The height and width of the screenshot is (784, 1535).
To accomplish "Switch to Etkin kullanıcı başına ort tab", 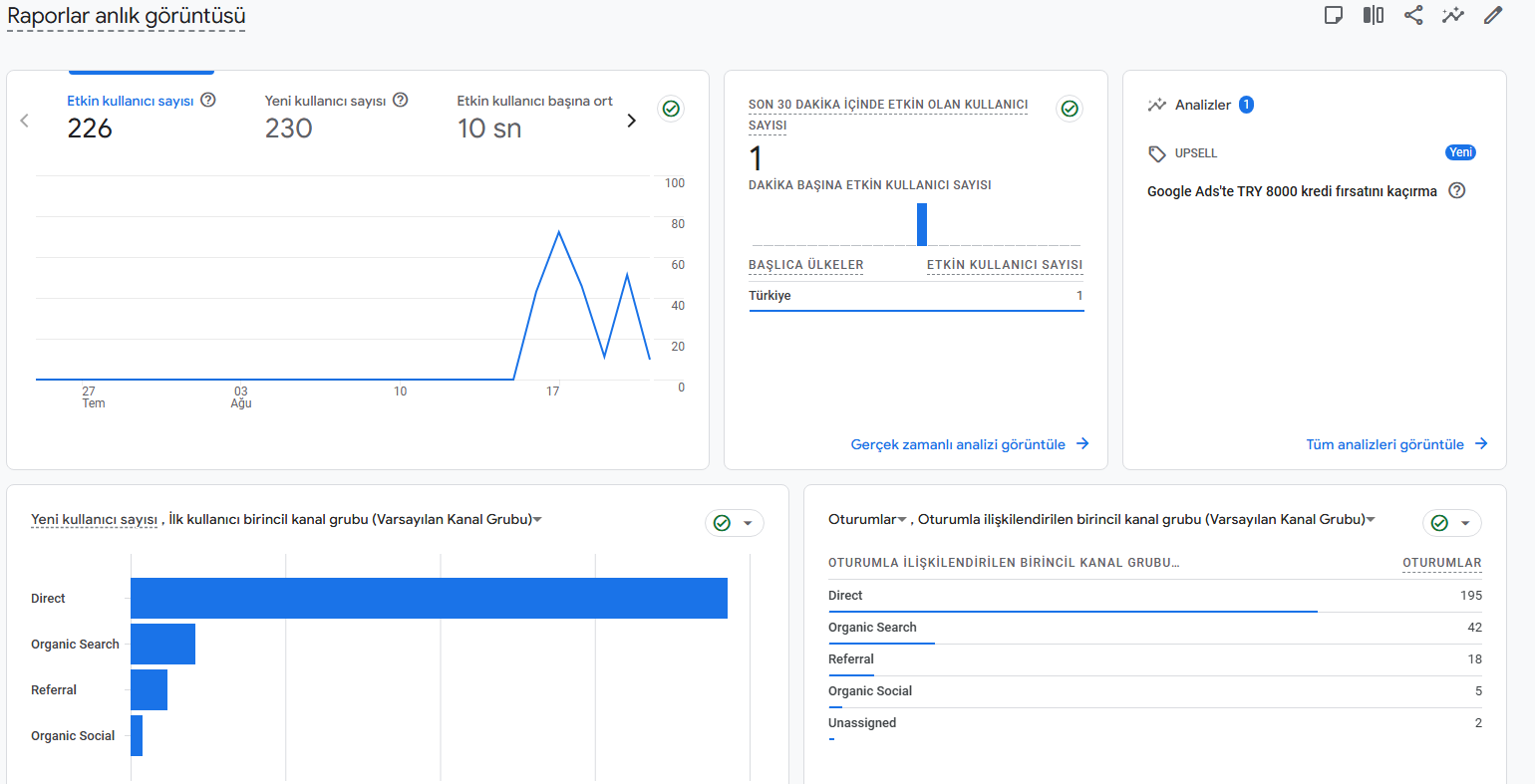I will [535, 115].
